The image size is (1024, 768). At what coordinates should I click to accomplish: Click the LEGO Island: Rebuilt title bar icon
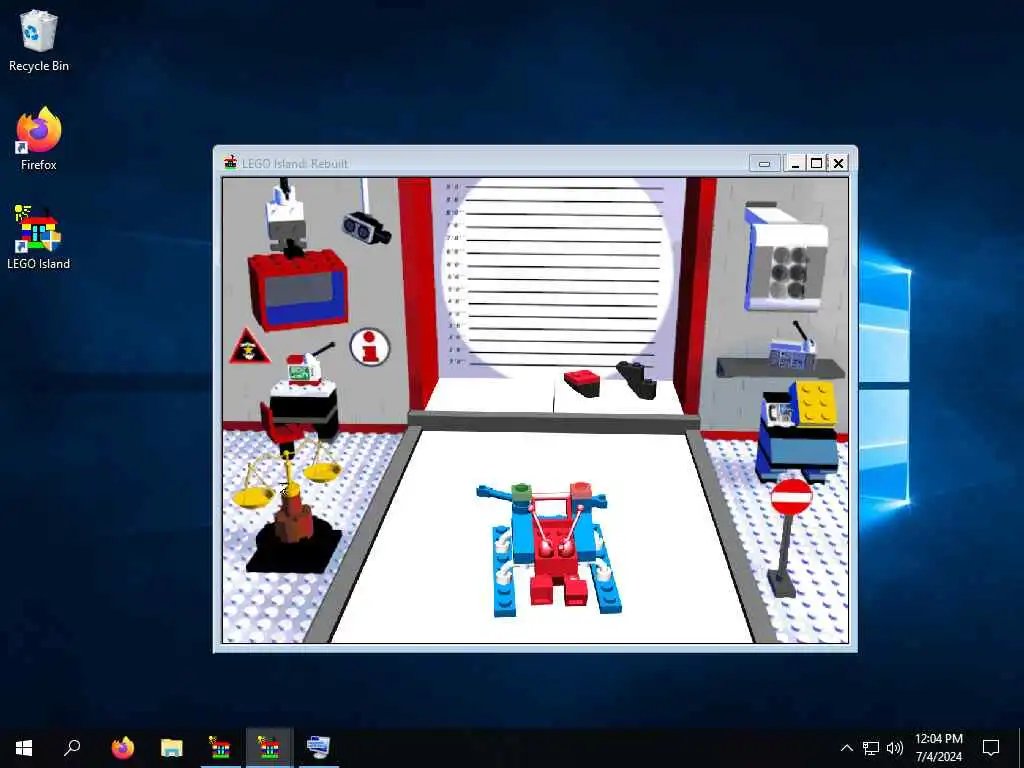click(231, 163)
